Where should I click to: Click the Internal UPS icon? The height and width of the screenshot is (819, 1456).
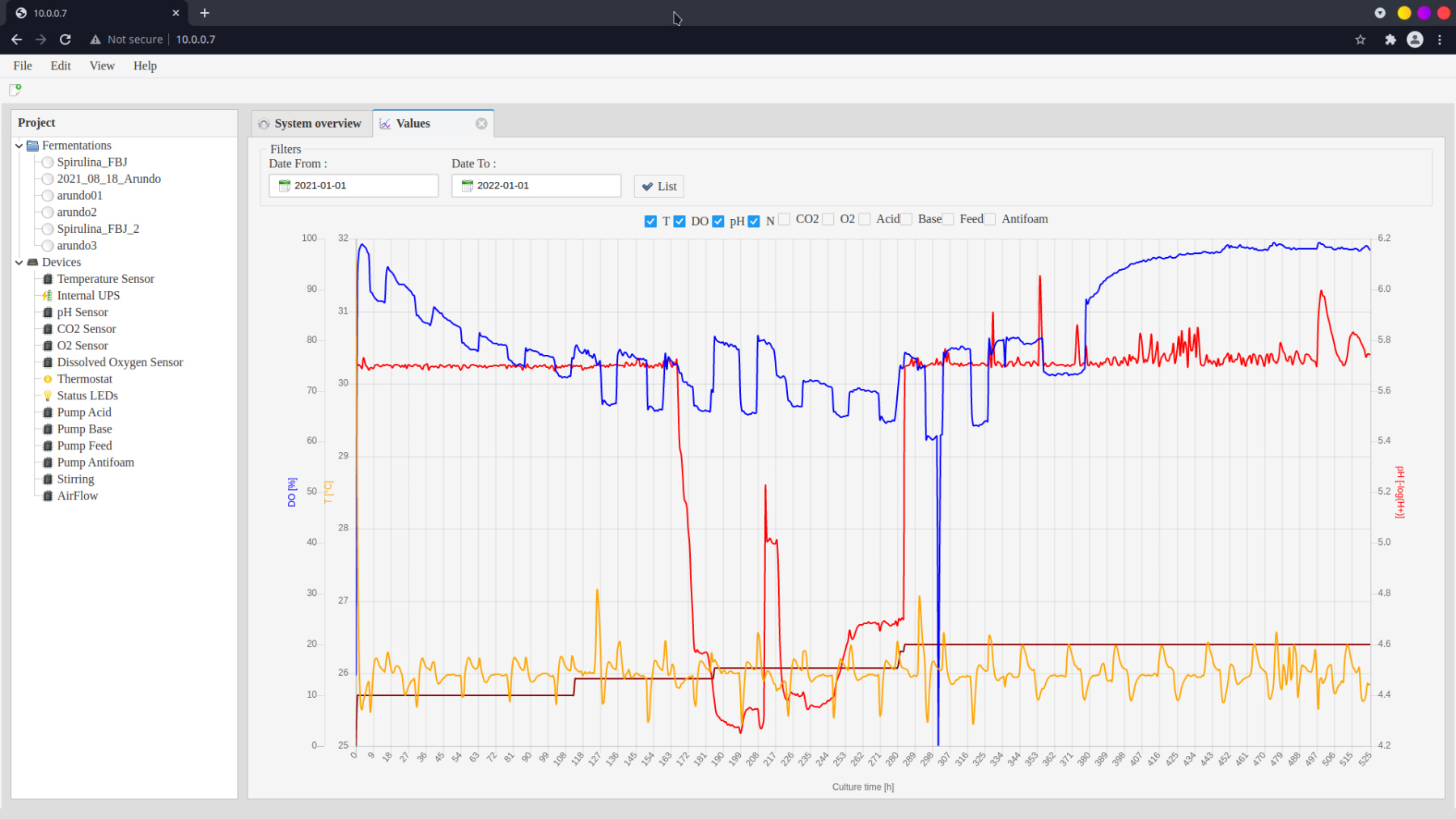pyautogui.click(x=48, y=296)
